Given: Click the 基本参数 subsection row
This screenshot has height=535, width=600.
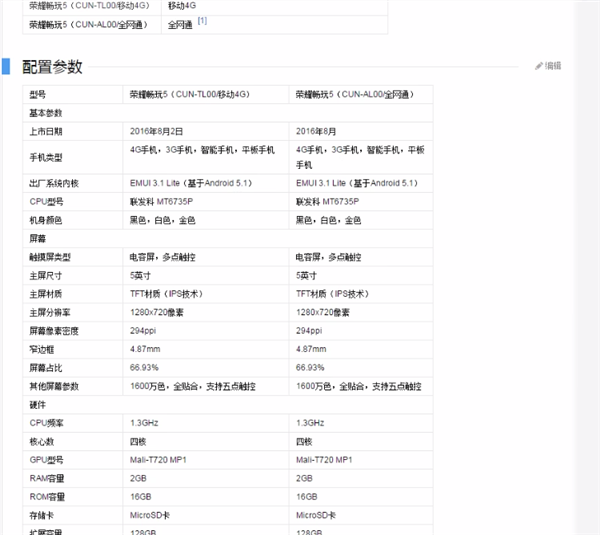Looking at the screenshot, I should click(x=228, y=113).
